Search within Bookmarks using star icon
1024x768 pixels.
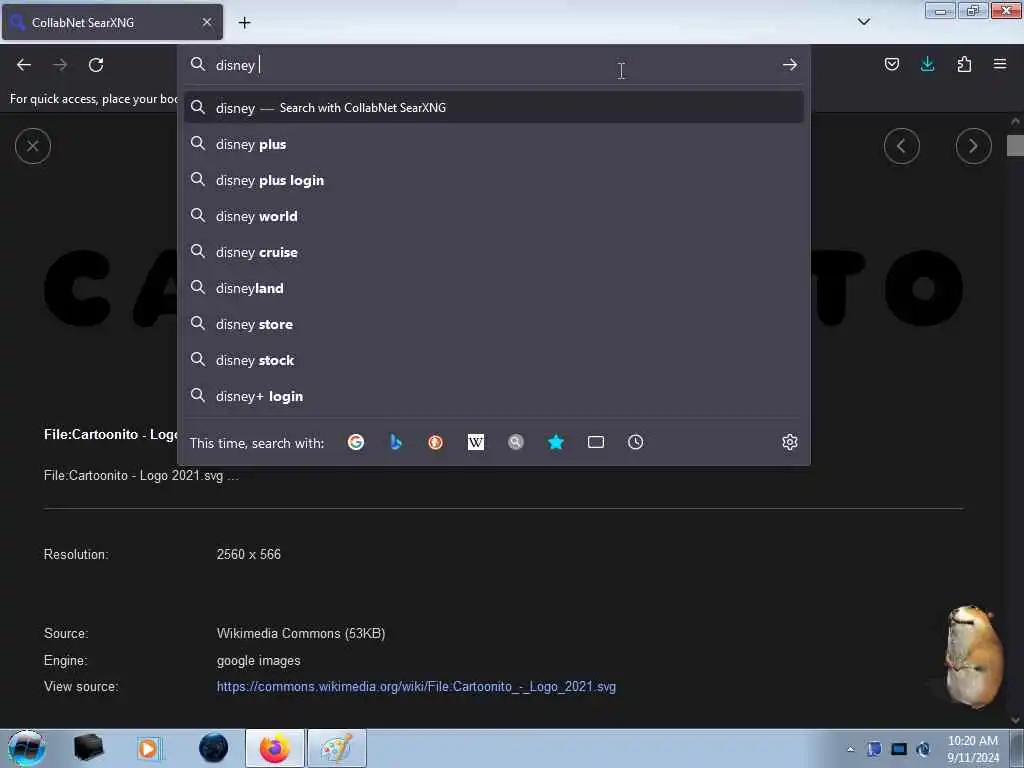pos(556,442)
